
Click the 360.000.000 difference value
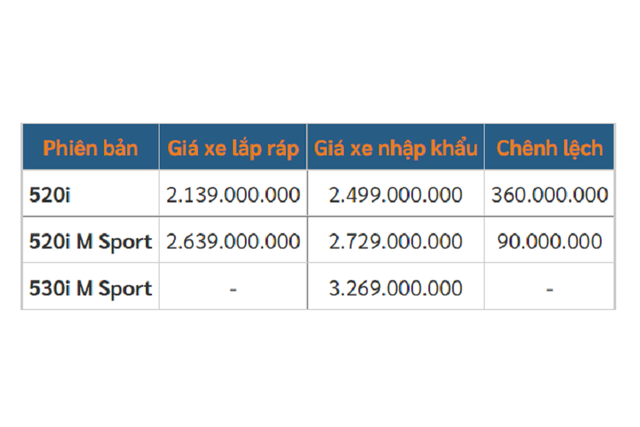click(x=550, y=194)
